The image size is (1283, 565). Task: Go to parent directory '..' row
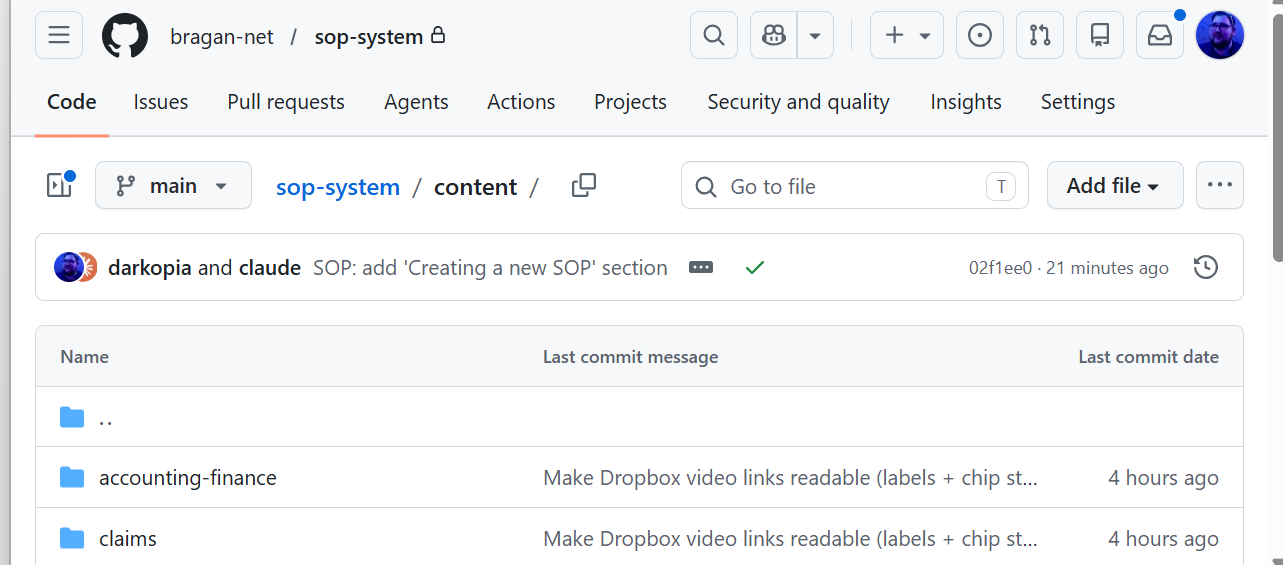point(640,417)
